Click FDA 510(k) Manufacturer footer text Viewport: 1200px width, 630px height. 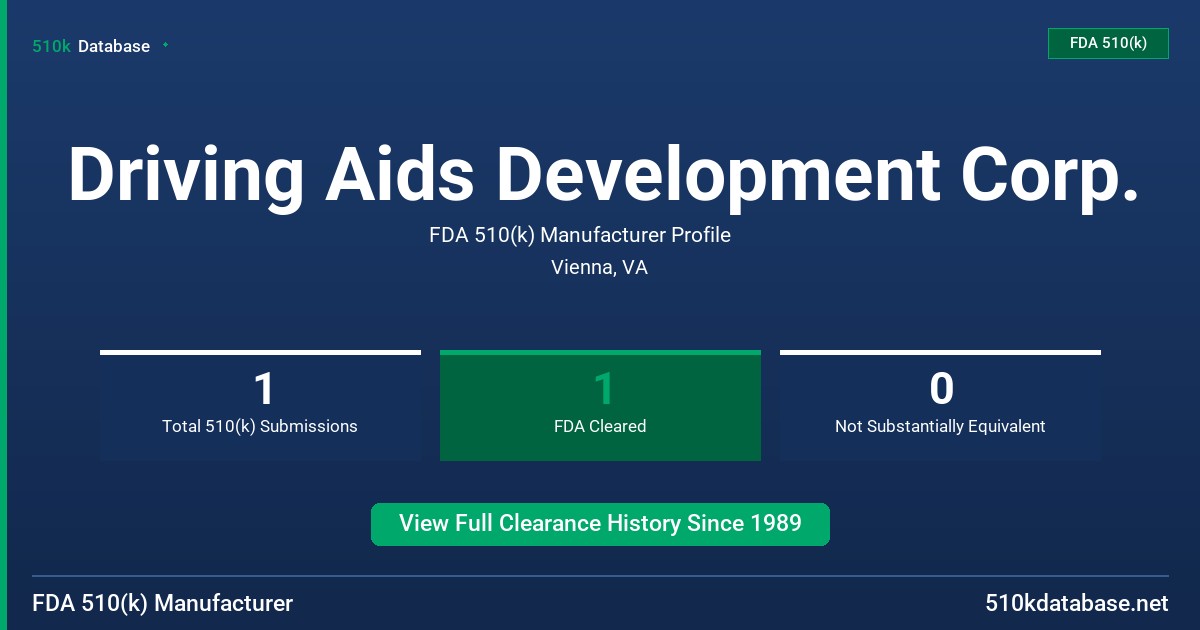tap(163, 603)
